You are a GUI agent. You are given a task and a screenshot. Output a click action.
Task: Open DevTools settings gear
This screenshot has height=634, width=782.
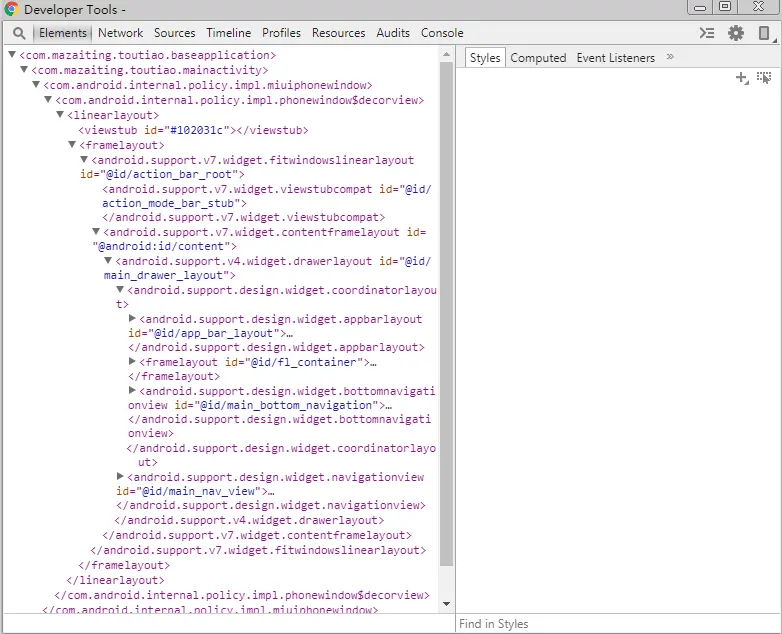click(736, 33)
